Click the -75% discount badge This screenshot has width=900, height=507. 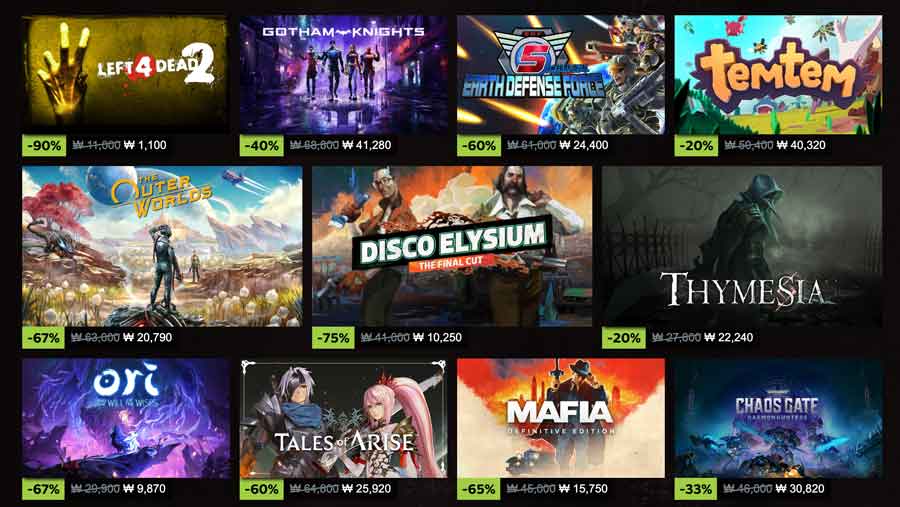tap(333, 338)
